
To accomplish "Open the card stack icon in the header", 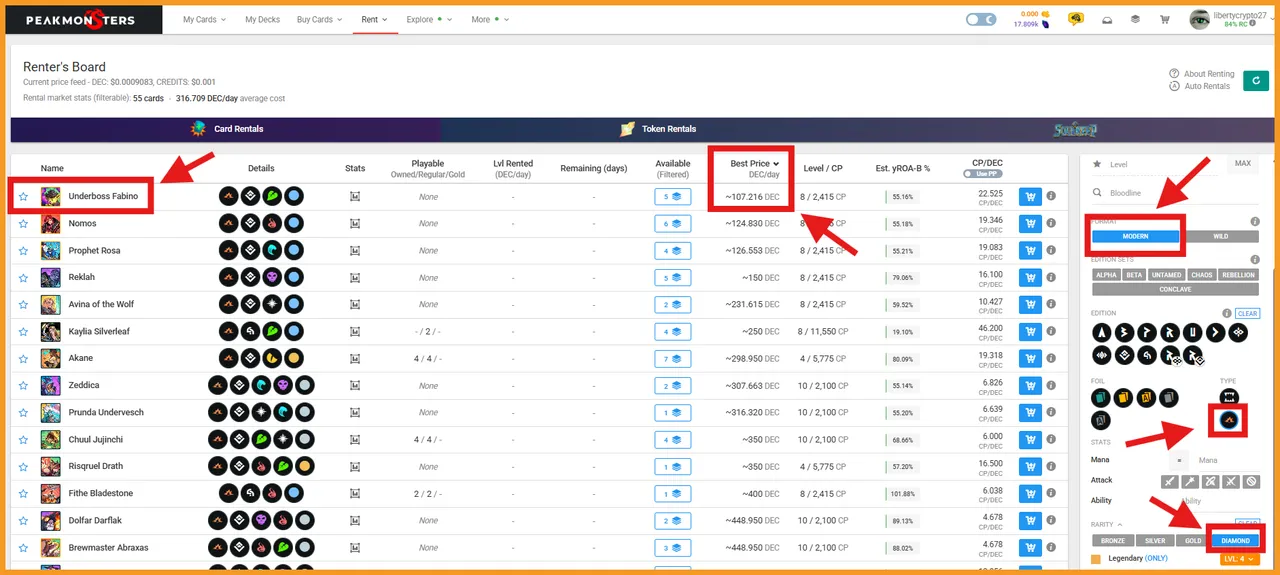I will pyautogui.click(x=1136, y=19).
